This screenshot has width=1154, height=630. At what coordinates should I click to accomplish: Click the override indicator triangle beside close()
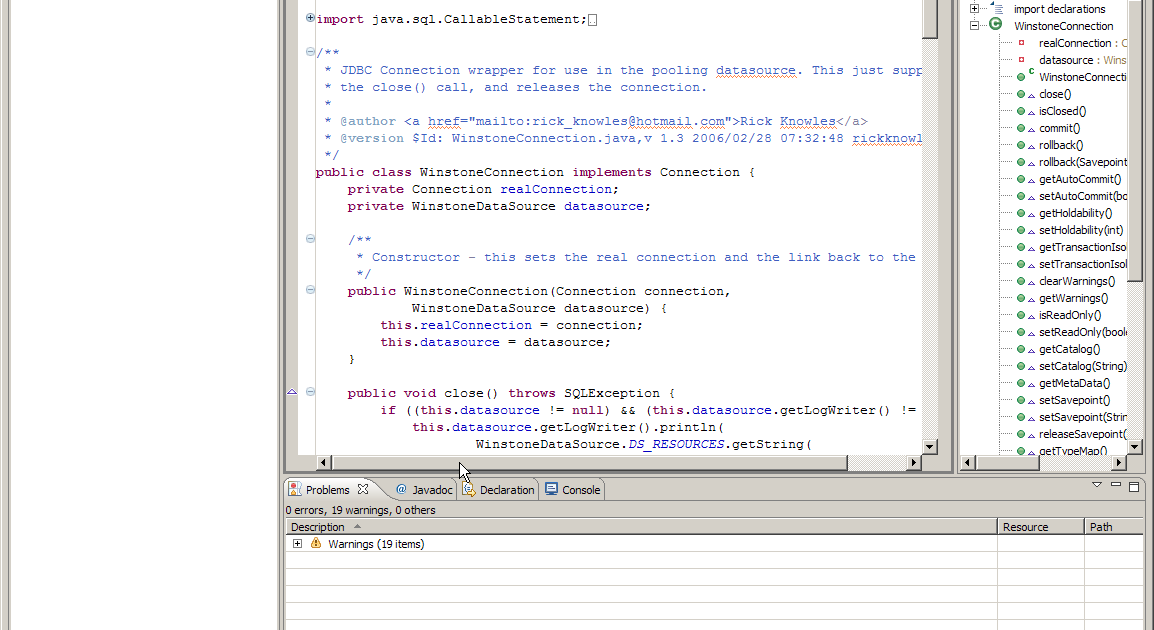tap(291, 392)
